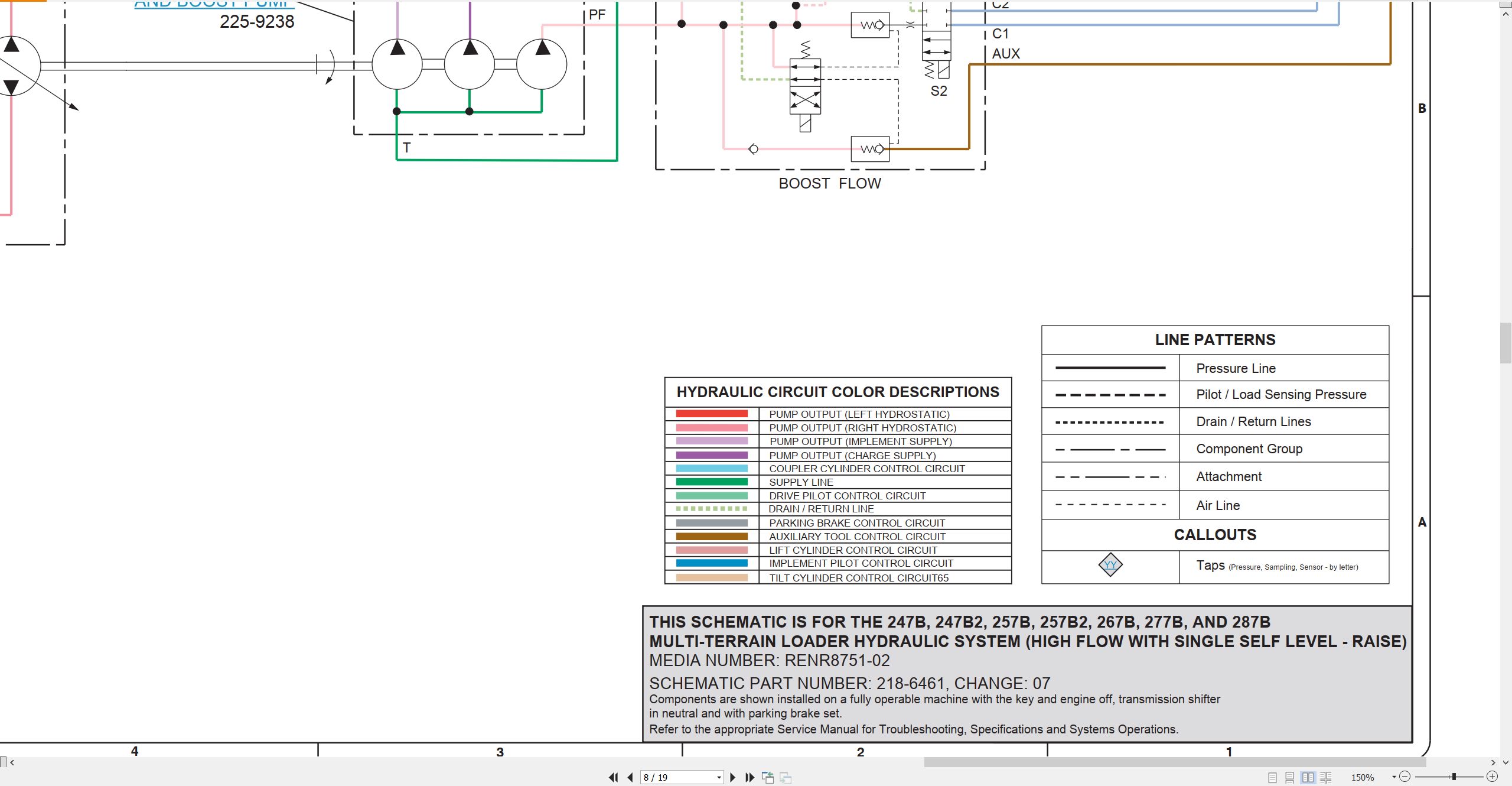This screenshot has height=786, width=1512.
Task: Switch to continuous page view
Action: click(1290, 778)
